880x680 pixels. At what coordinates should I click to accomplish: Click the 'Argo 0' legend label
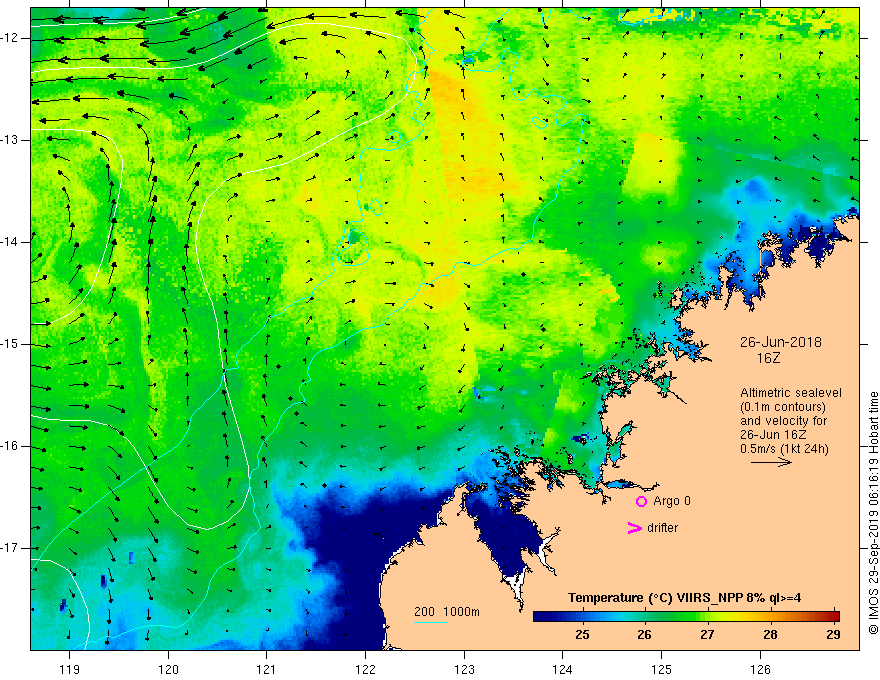pos(672,501)
